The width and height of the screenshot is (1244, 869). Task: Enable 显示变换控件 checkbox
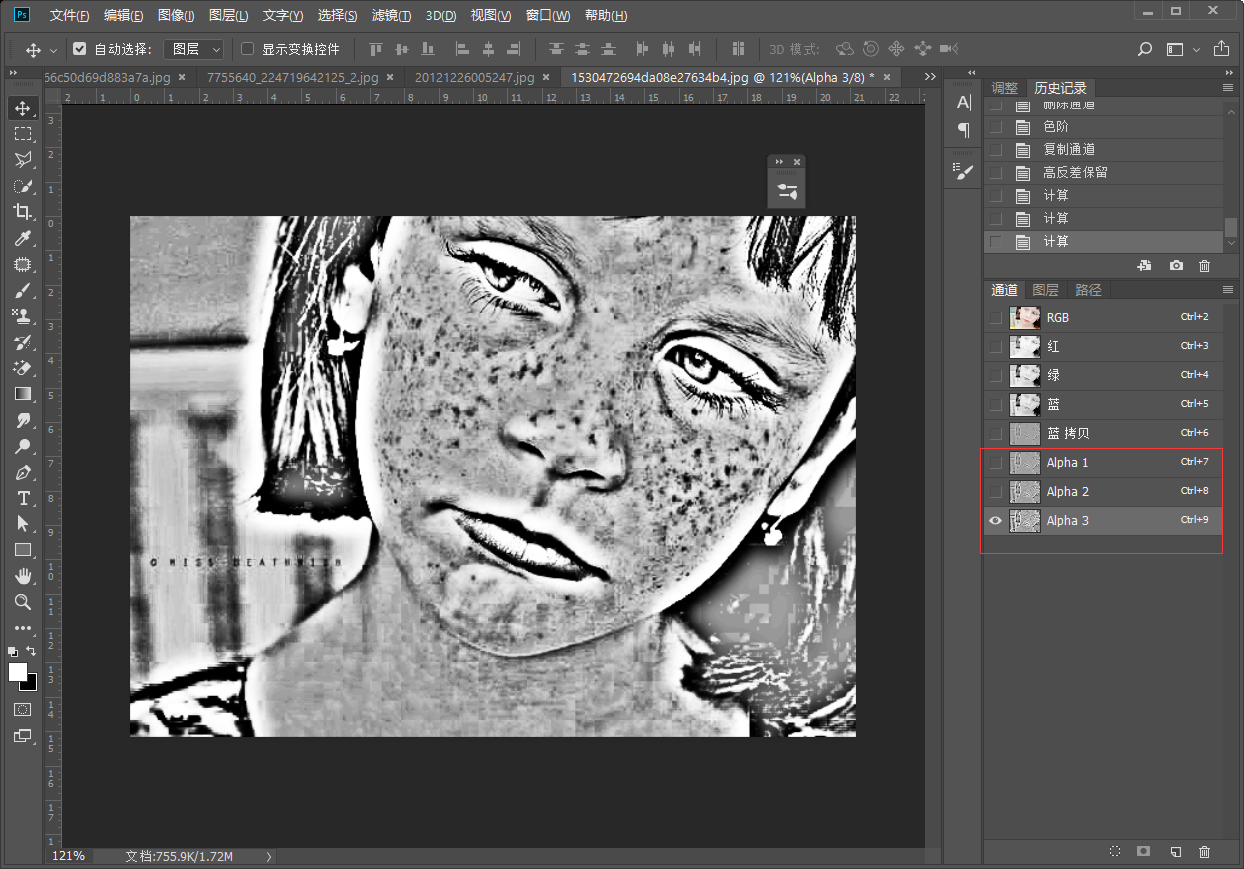pyautogui.click(x=248, y=49)
